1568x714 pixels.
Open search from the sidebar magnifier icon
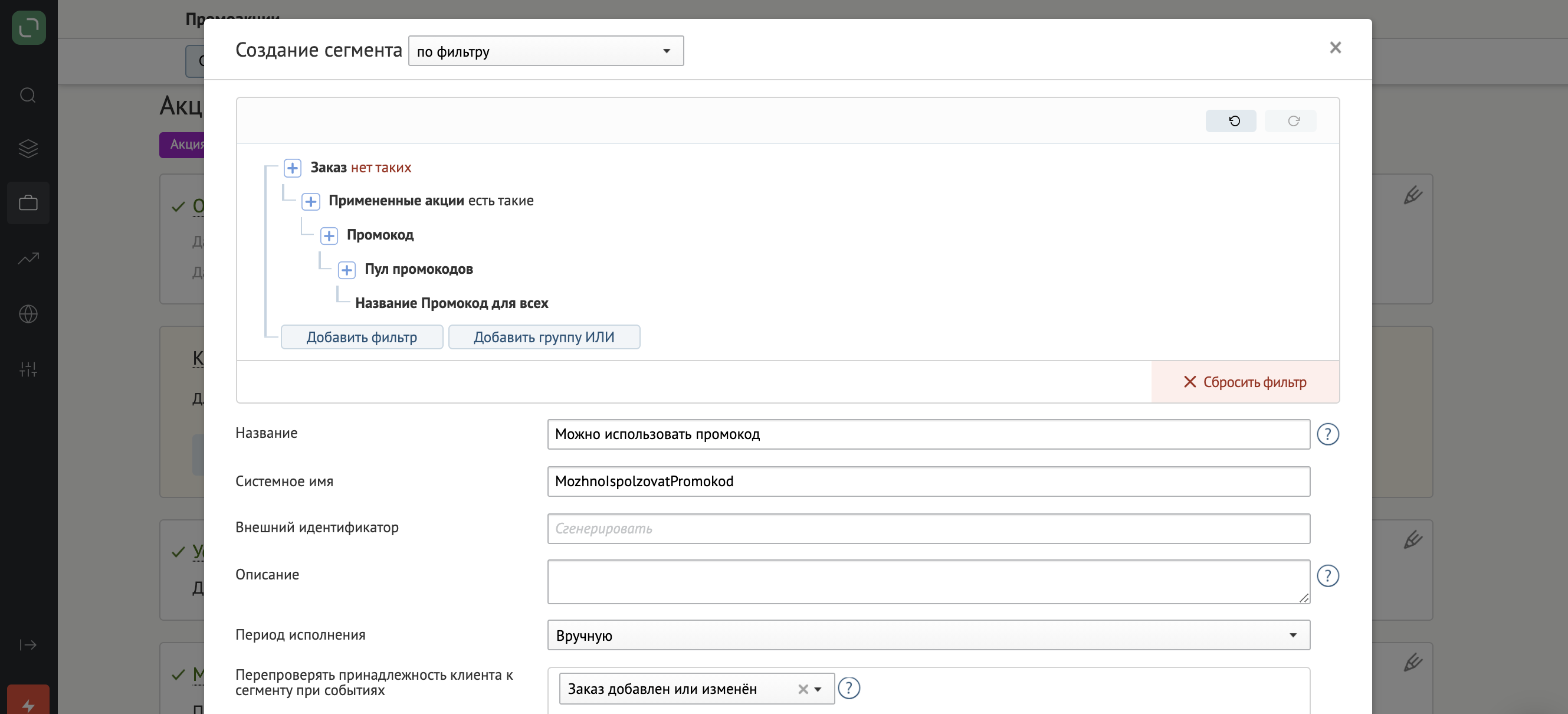[x=28, y=95]
